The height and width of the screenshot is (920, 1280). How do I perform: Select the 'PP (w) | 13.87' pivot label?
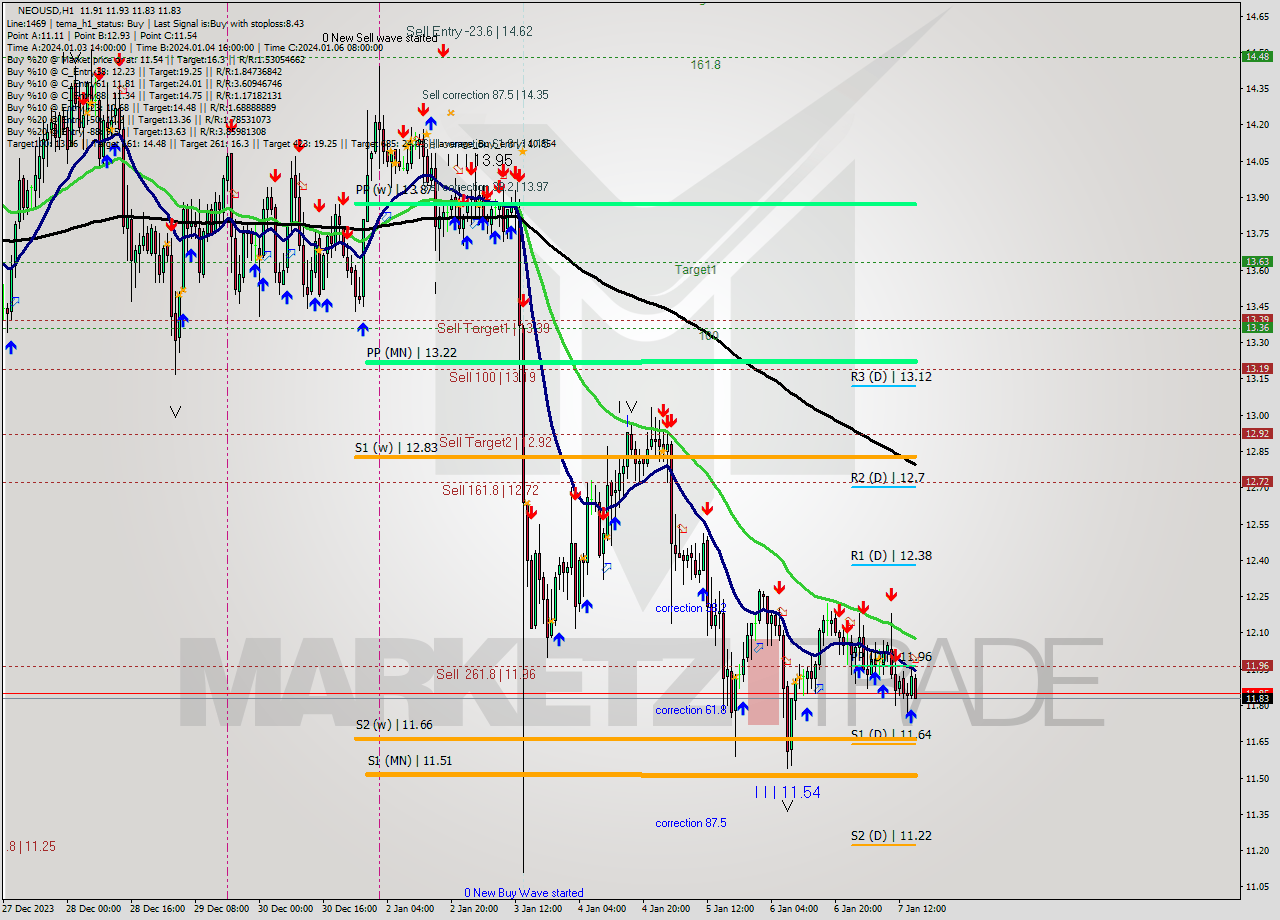tap(395, 189)
